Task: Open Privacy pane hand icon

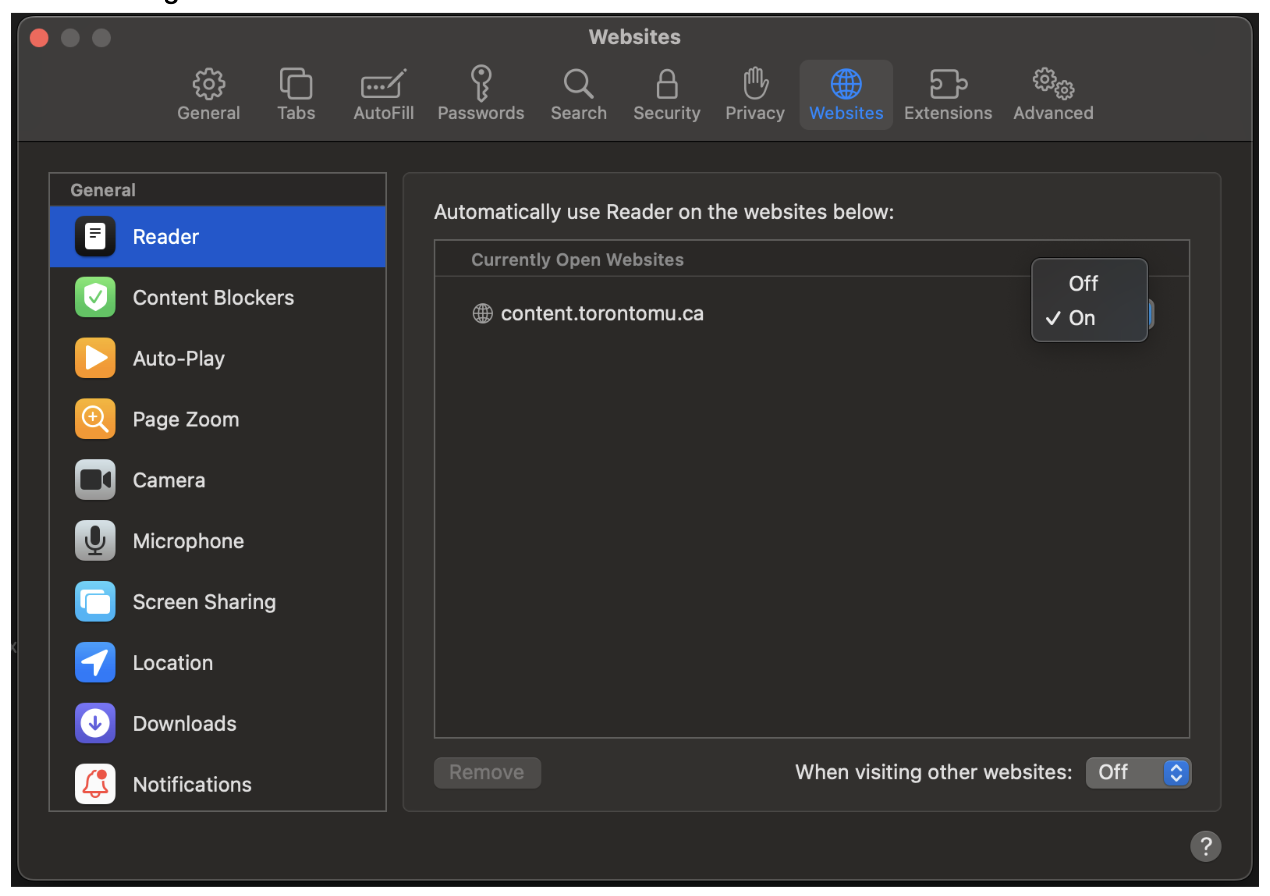Action: point(754,95)
